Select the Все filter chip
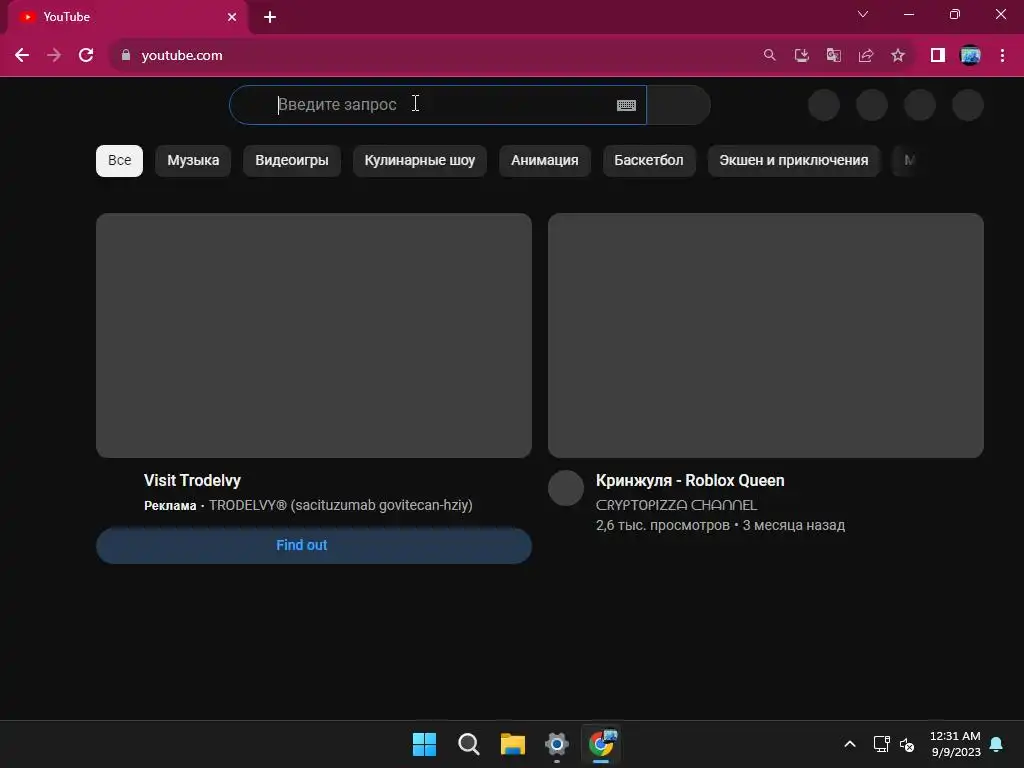 [x=120, y=161]
